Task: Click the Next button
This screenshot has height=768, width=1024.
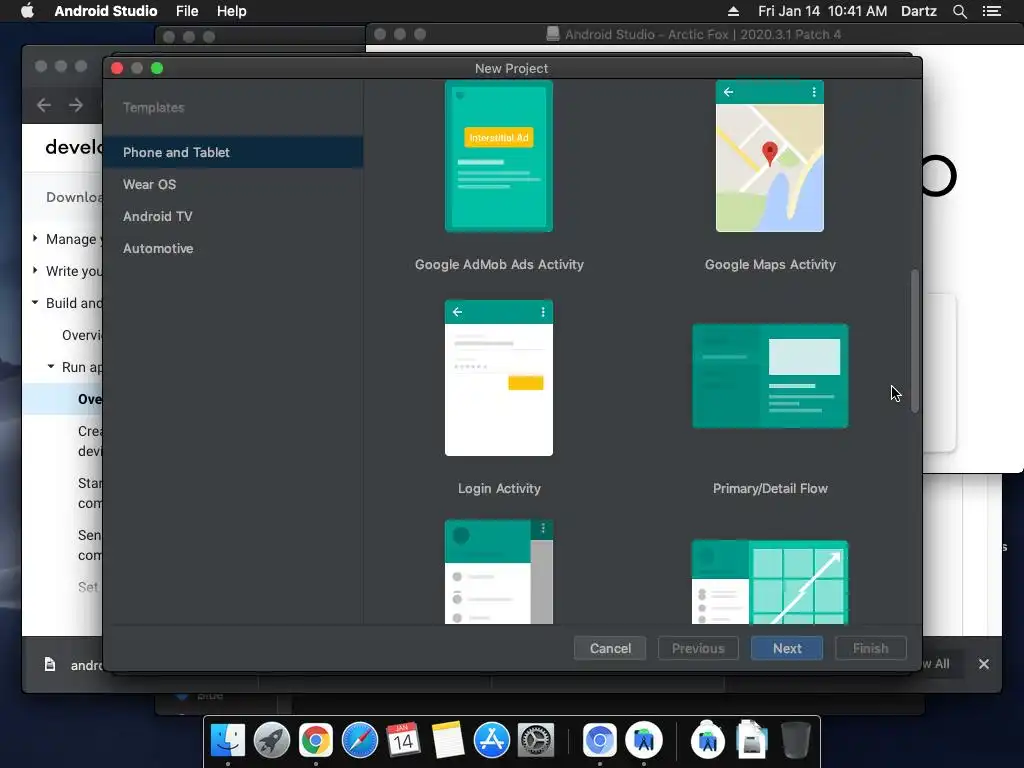Action: coord(787,648)
